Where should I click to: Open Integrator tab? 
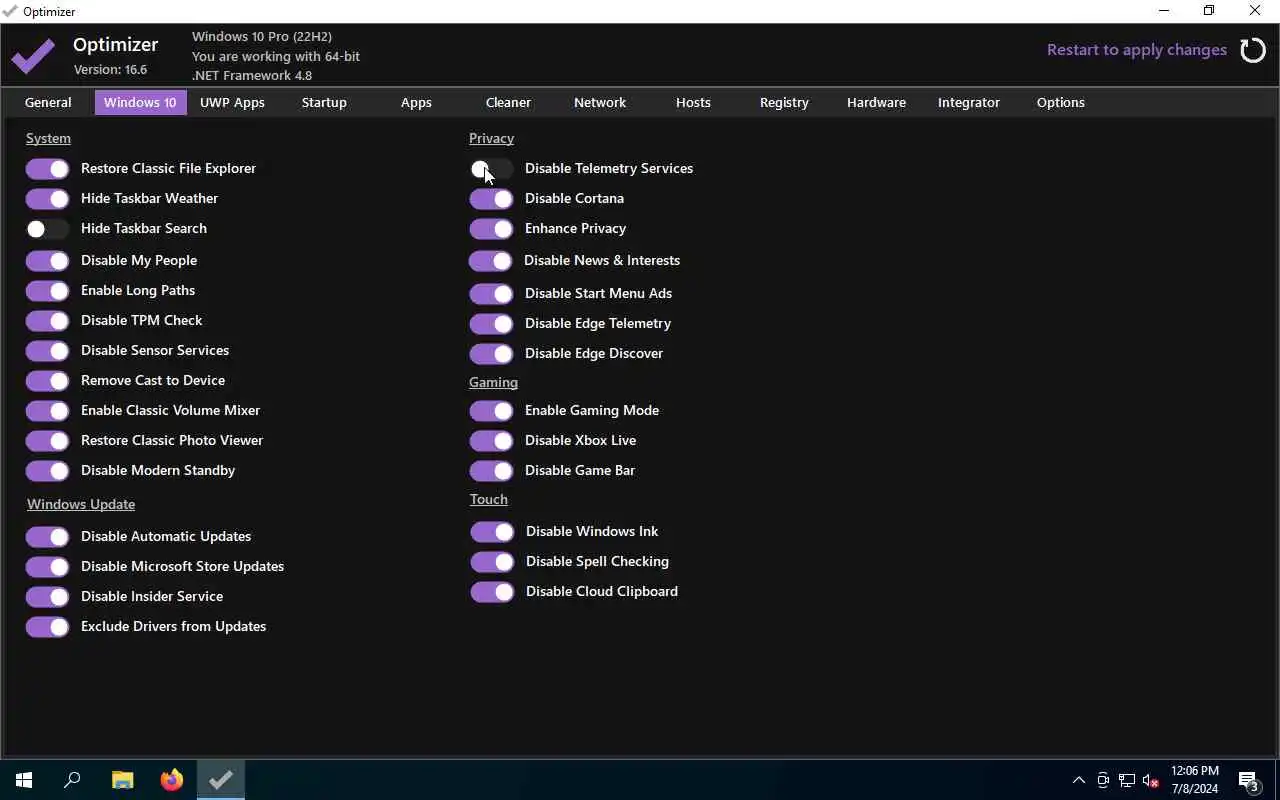[968, 102]
